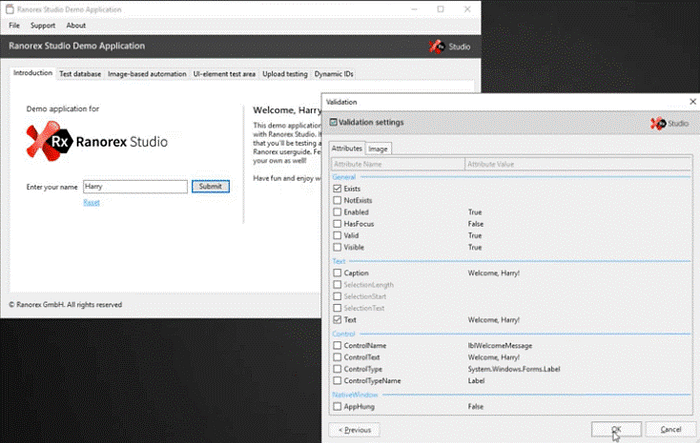The height and width of the screenshot is (443, 700).
Task: Minimize the Ranorex Studio Demo Application window
Action: pyautogui.click(x=414, y=9)
